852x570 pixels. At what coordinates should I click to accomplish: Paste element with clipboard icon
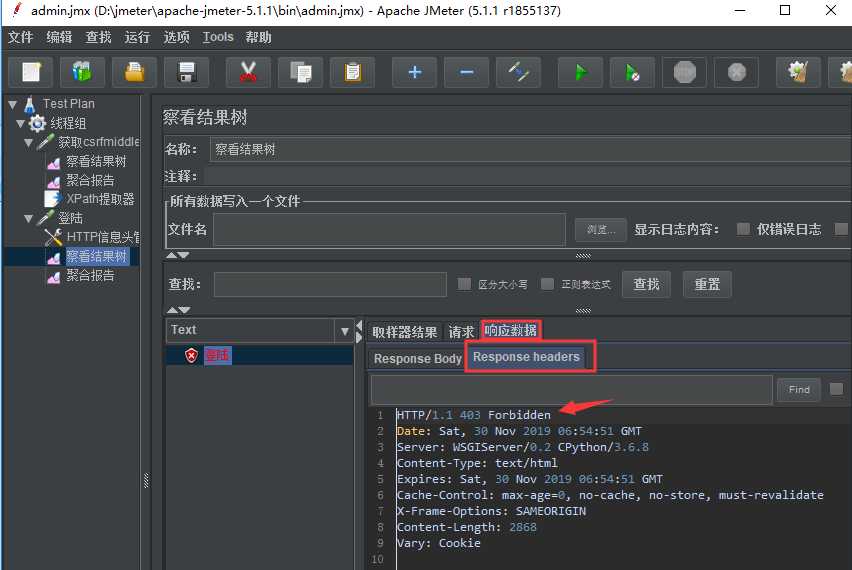point(352,72)
